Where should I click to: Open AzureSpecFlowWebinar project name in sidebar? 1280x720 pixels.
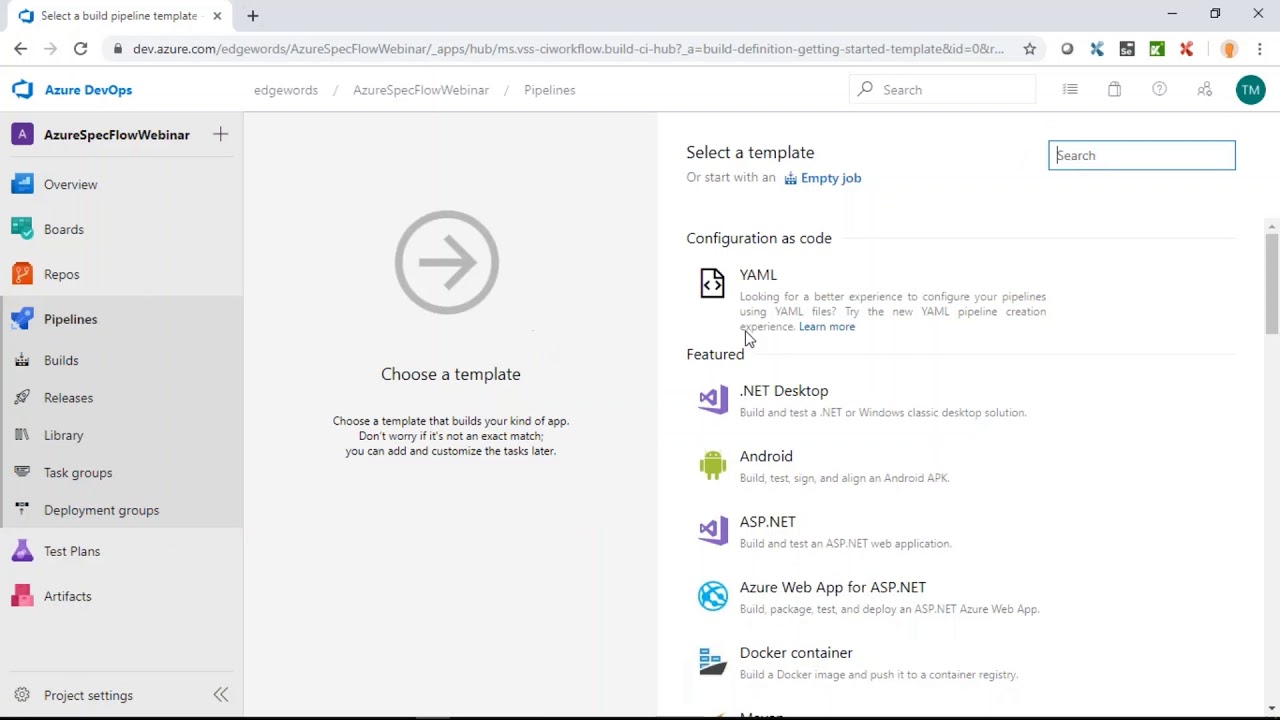tap(117, 134)
